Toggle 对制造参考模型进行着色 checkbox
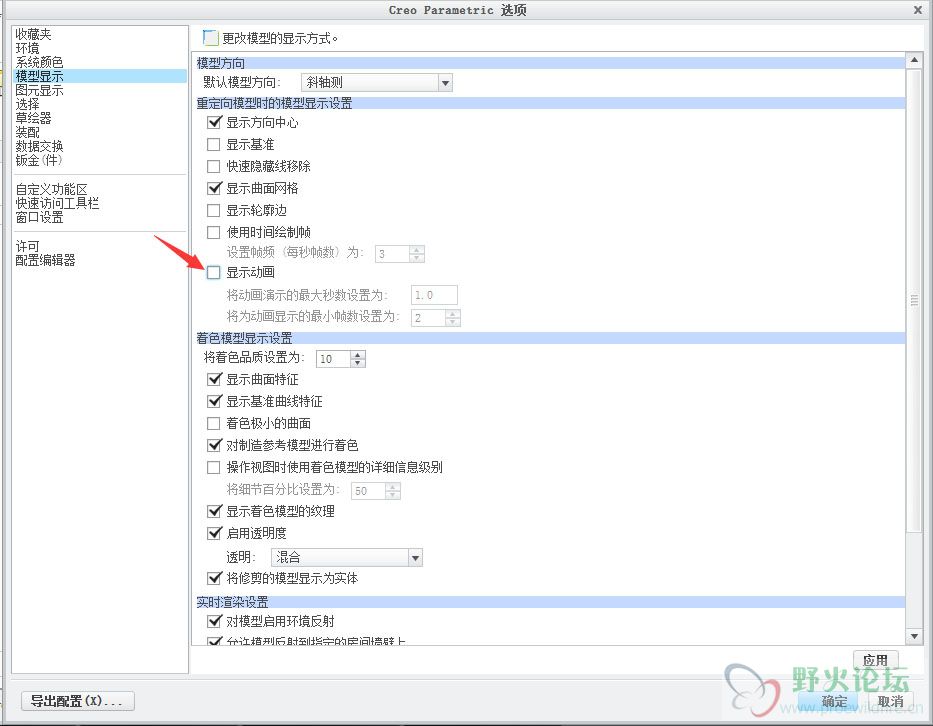Viewport: 933px width, 726px height. [214, 445]
